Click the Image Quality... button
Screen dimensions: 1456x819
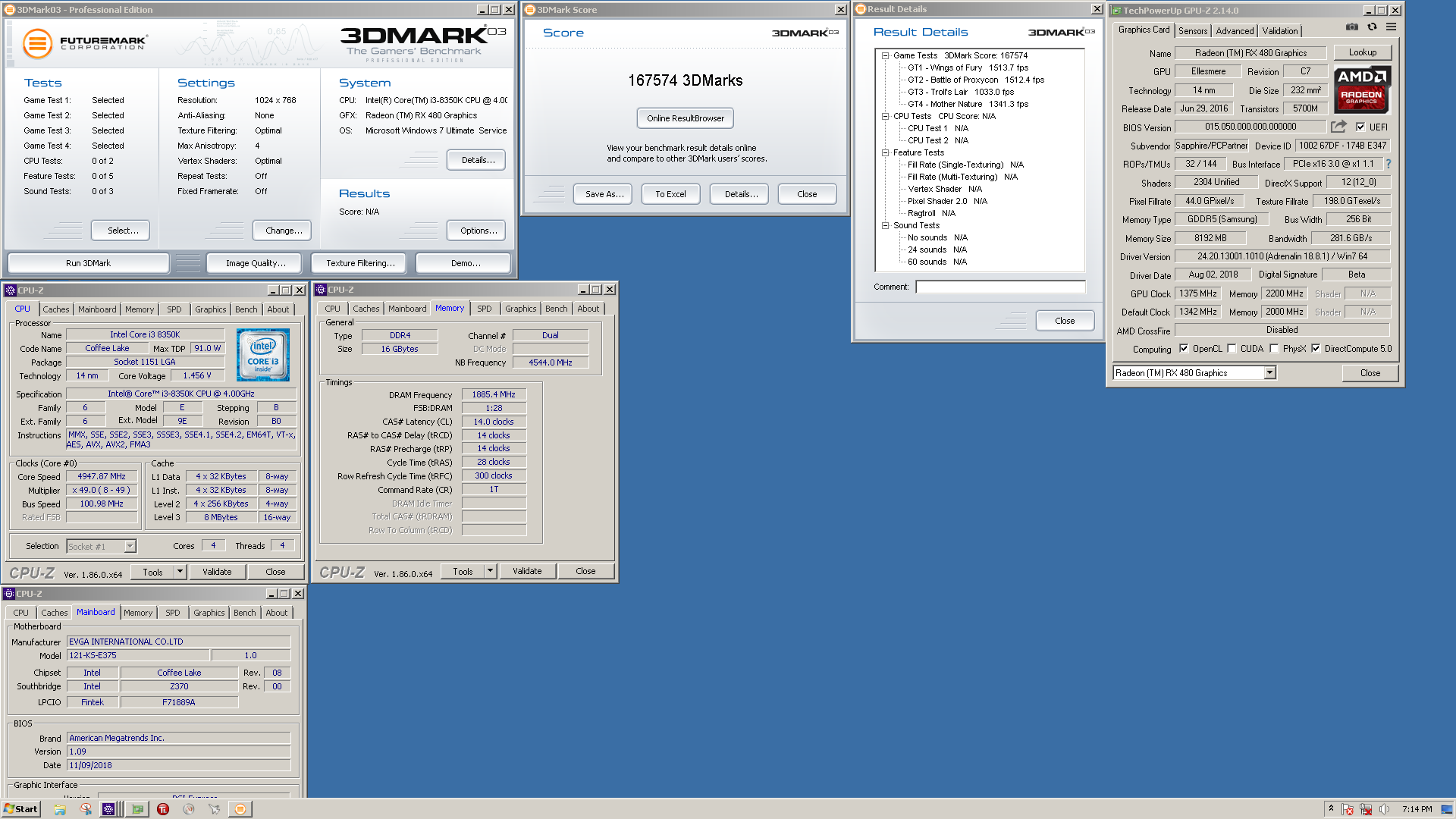(x=256, y=263)
